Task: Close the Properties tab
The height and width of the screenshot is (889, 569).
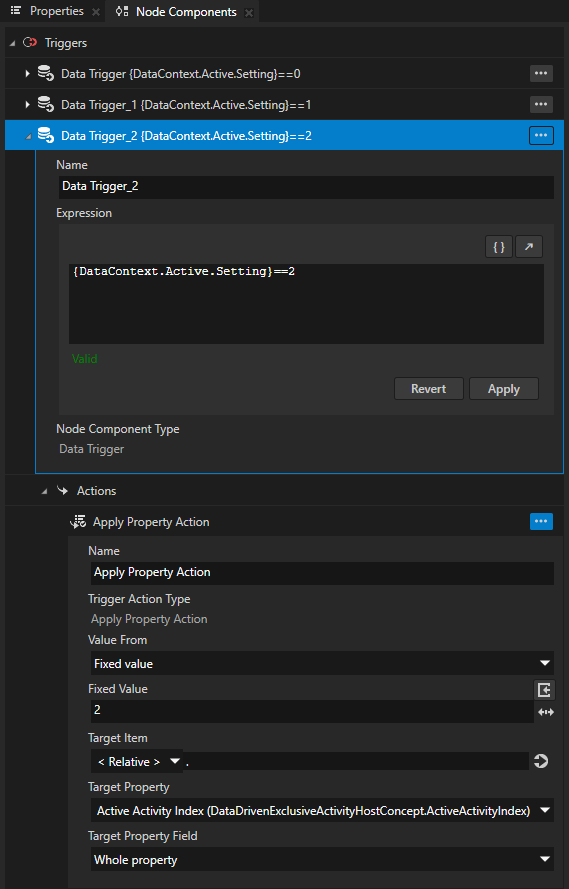Action: (x=96, y=12)
